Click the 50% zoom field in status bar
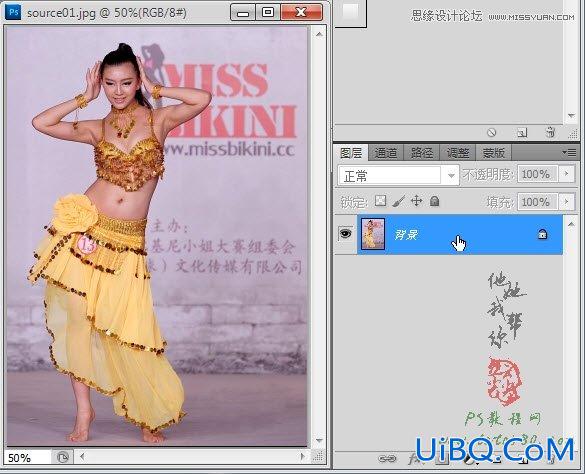 coord(27,458)
